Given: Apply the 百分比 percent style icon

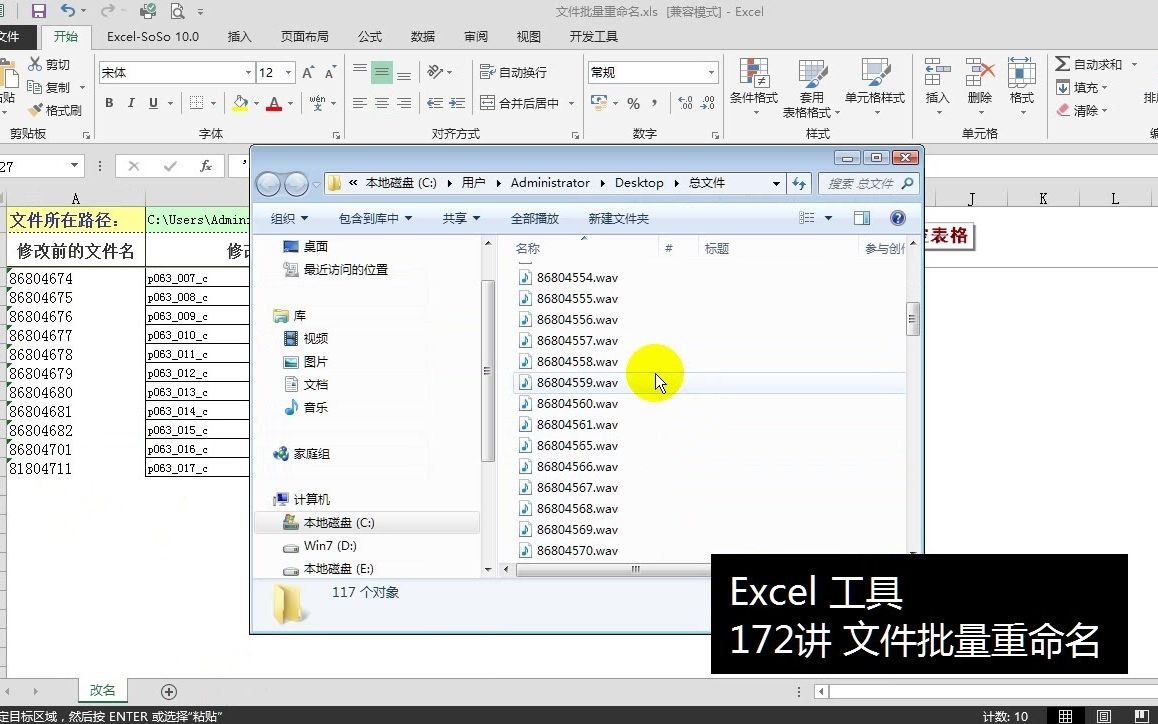Looking at the screenshot, I should 634,102.
